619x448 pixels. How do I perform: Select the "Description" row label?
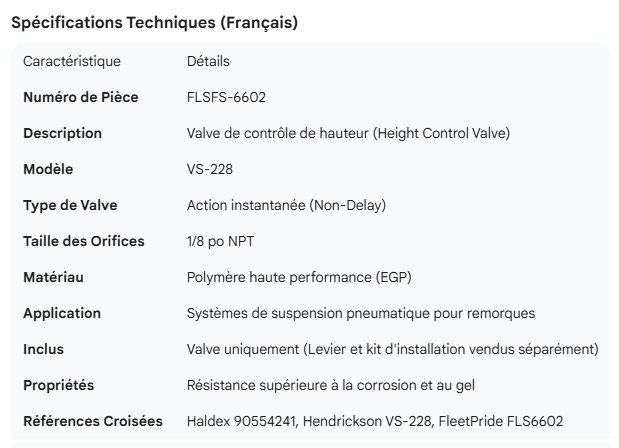(62, 133)
